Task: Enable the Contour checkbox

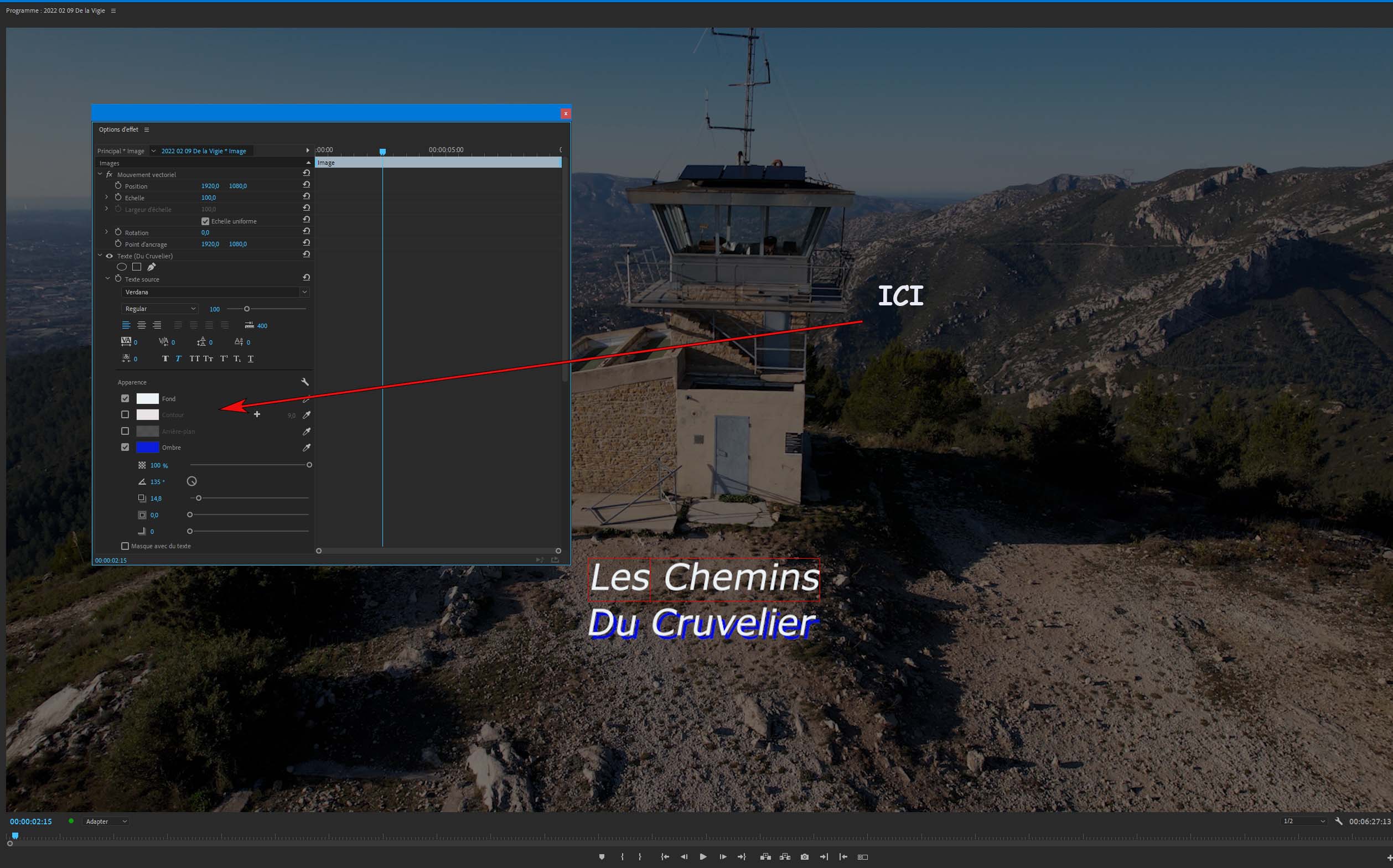Action: pos(125,414)
